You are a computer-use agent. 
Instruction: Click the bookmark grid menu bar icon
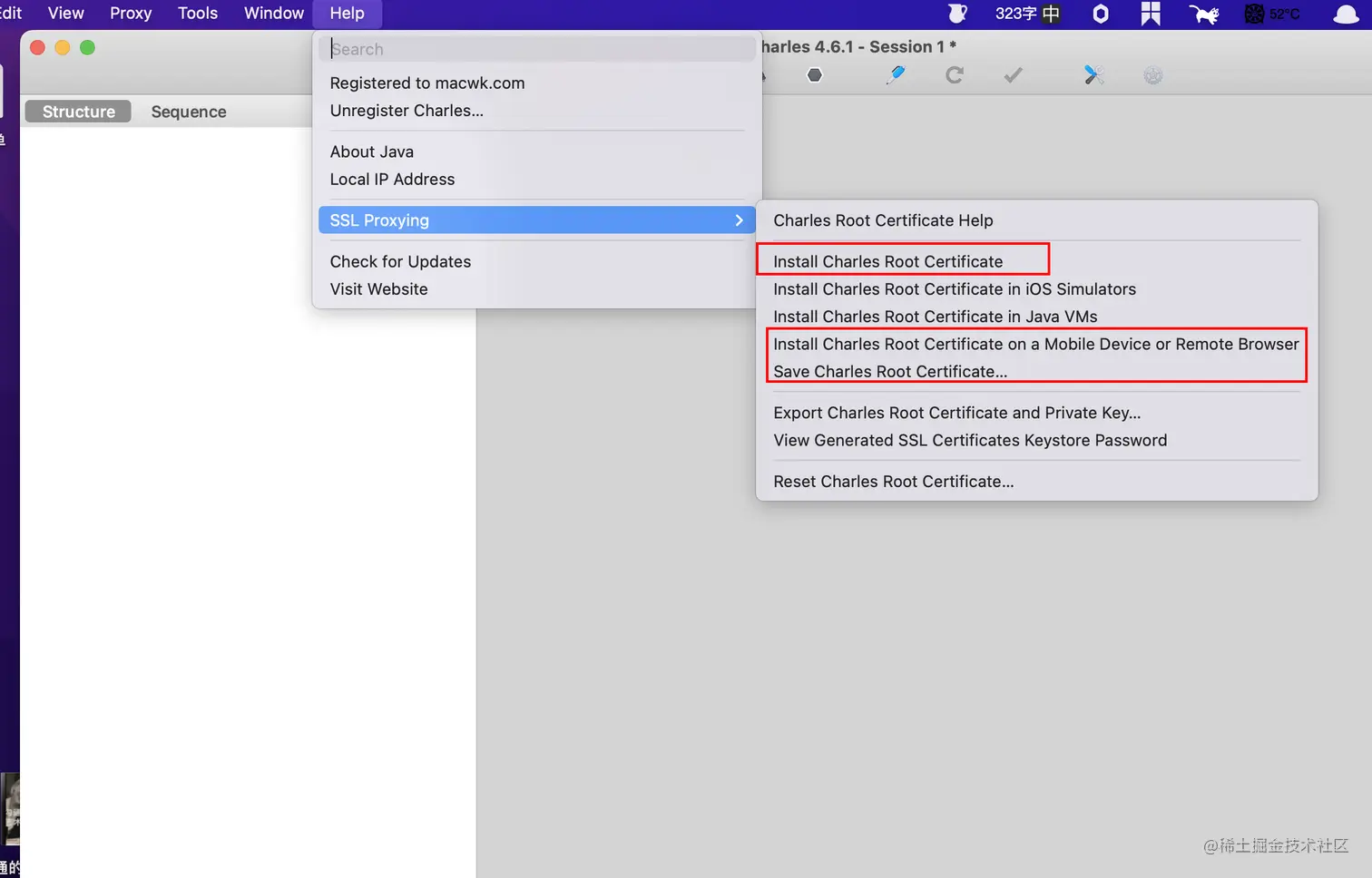(x=1151, y=14)
